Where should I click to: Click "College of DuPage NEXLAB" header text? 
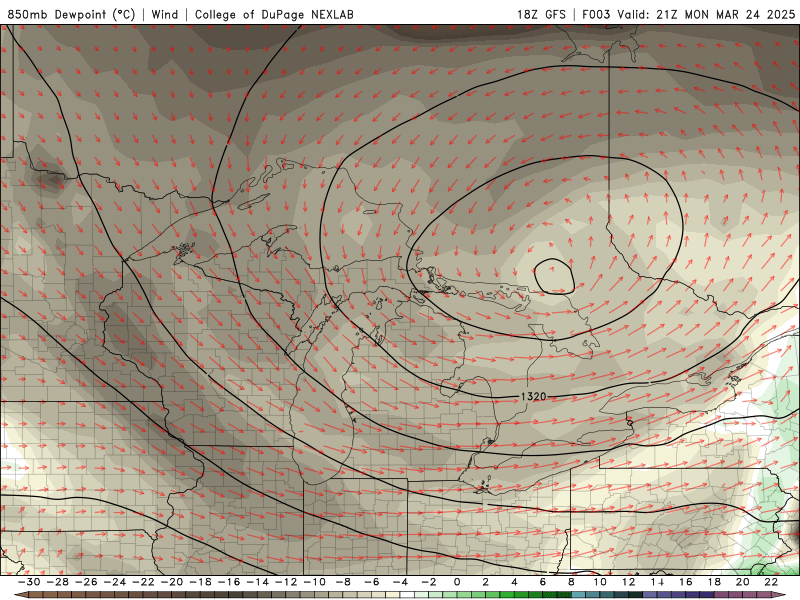274,15
